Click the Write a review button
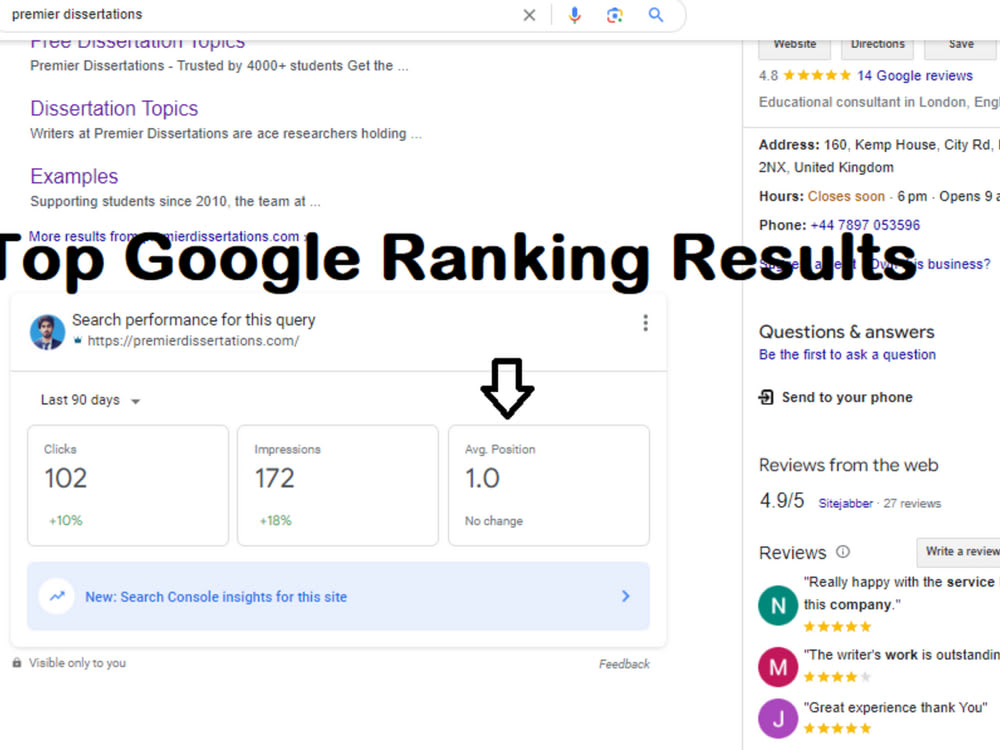 tap(959, 552)
